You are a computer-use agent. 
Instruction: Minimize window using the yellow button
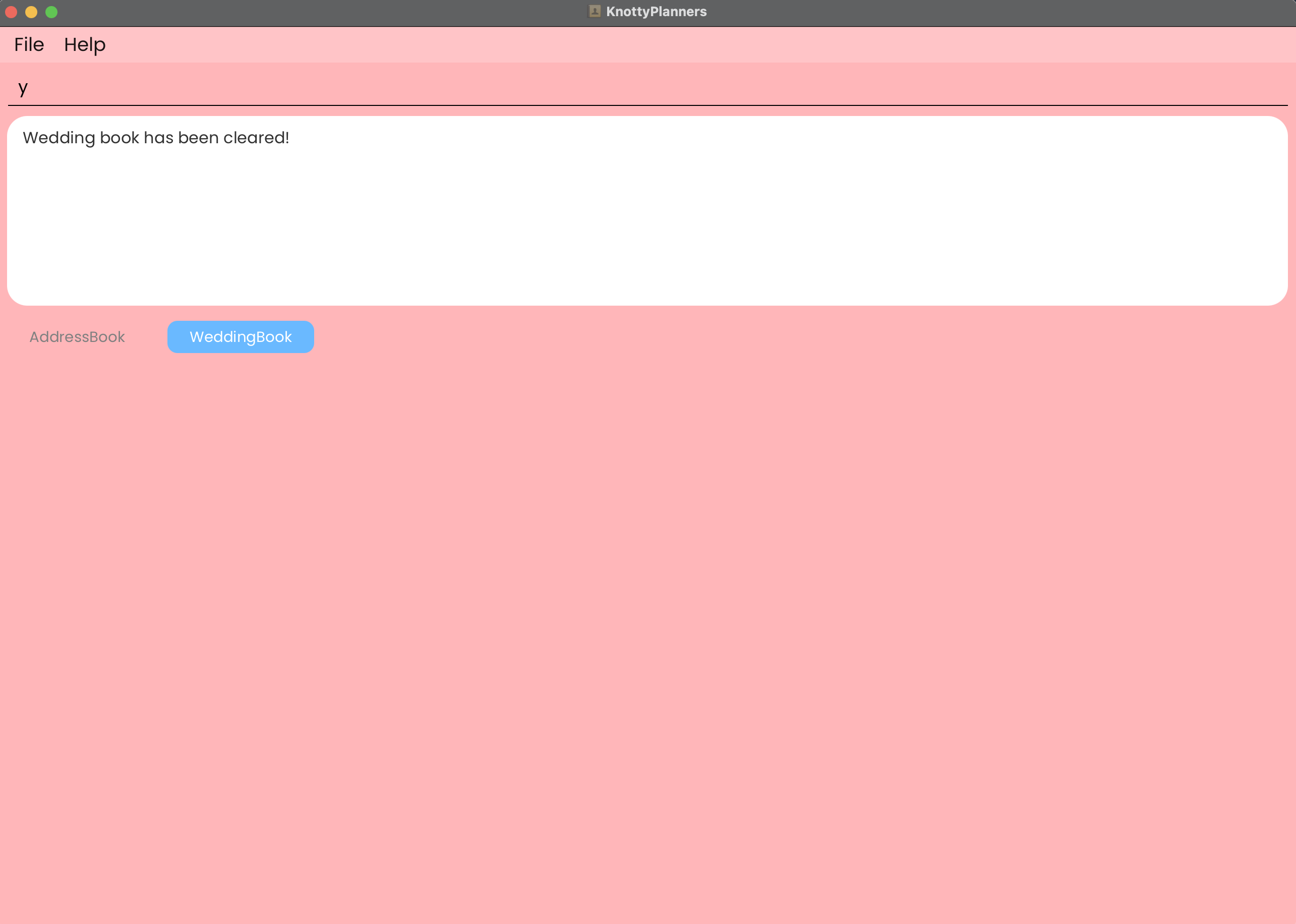[x=31, y=12]
